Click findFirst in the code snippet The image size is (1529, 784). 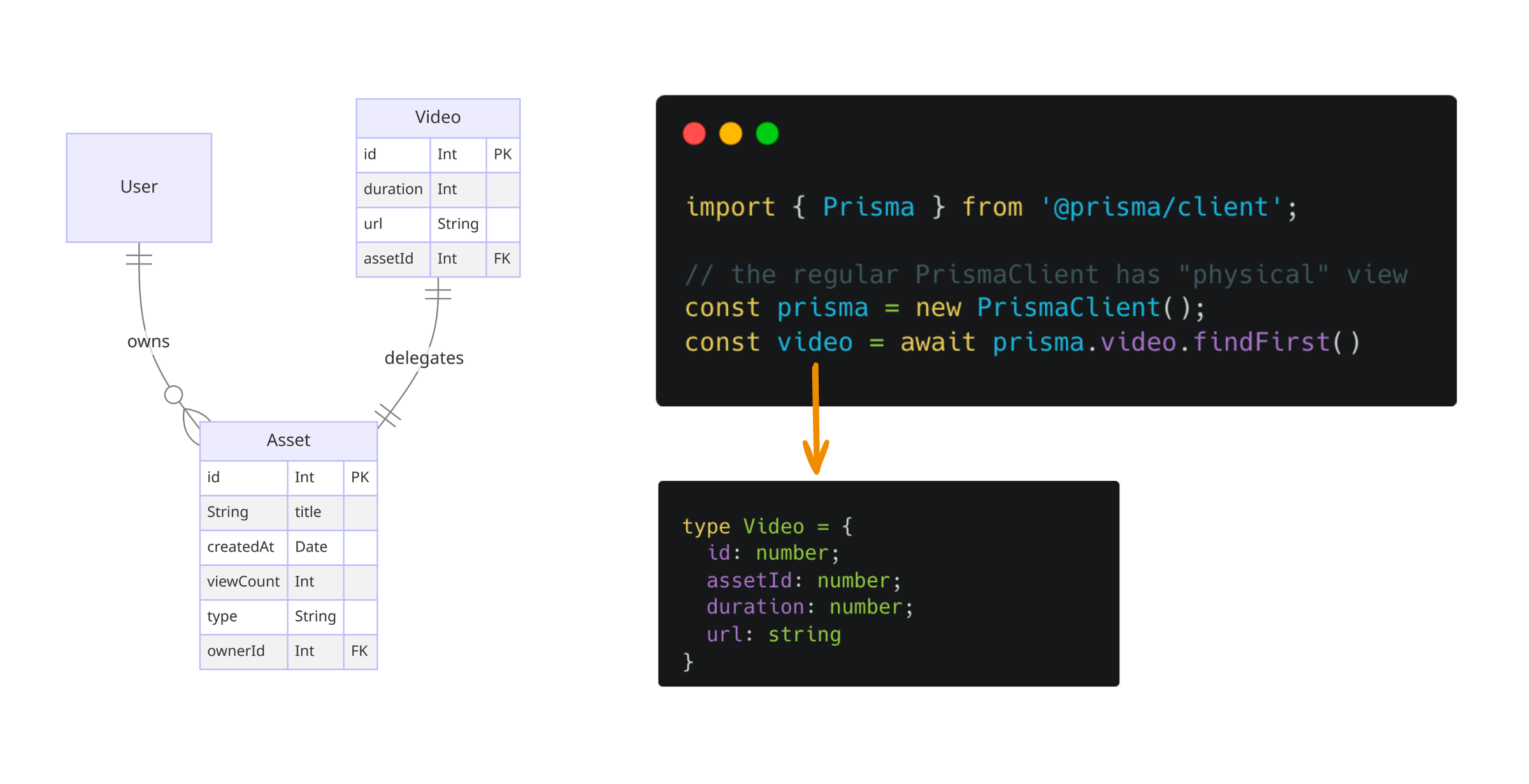[1261, 343]
